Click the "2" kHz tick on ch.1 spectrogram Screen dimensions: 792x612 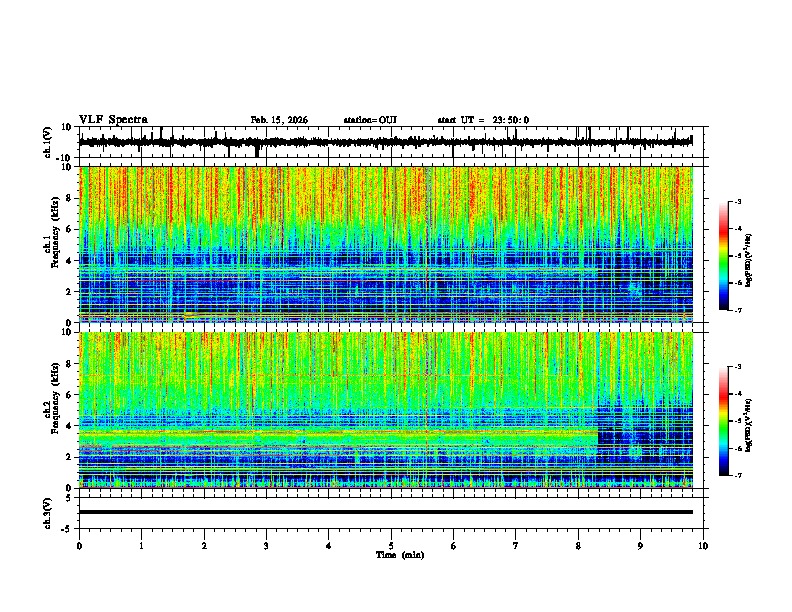tap(69, 291)
